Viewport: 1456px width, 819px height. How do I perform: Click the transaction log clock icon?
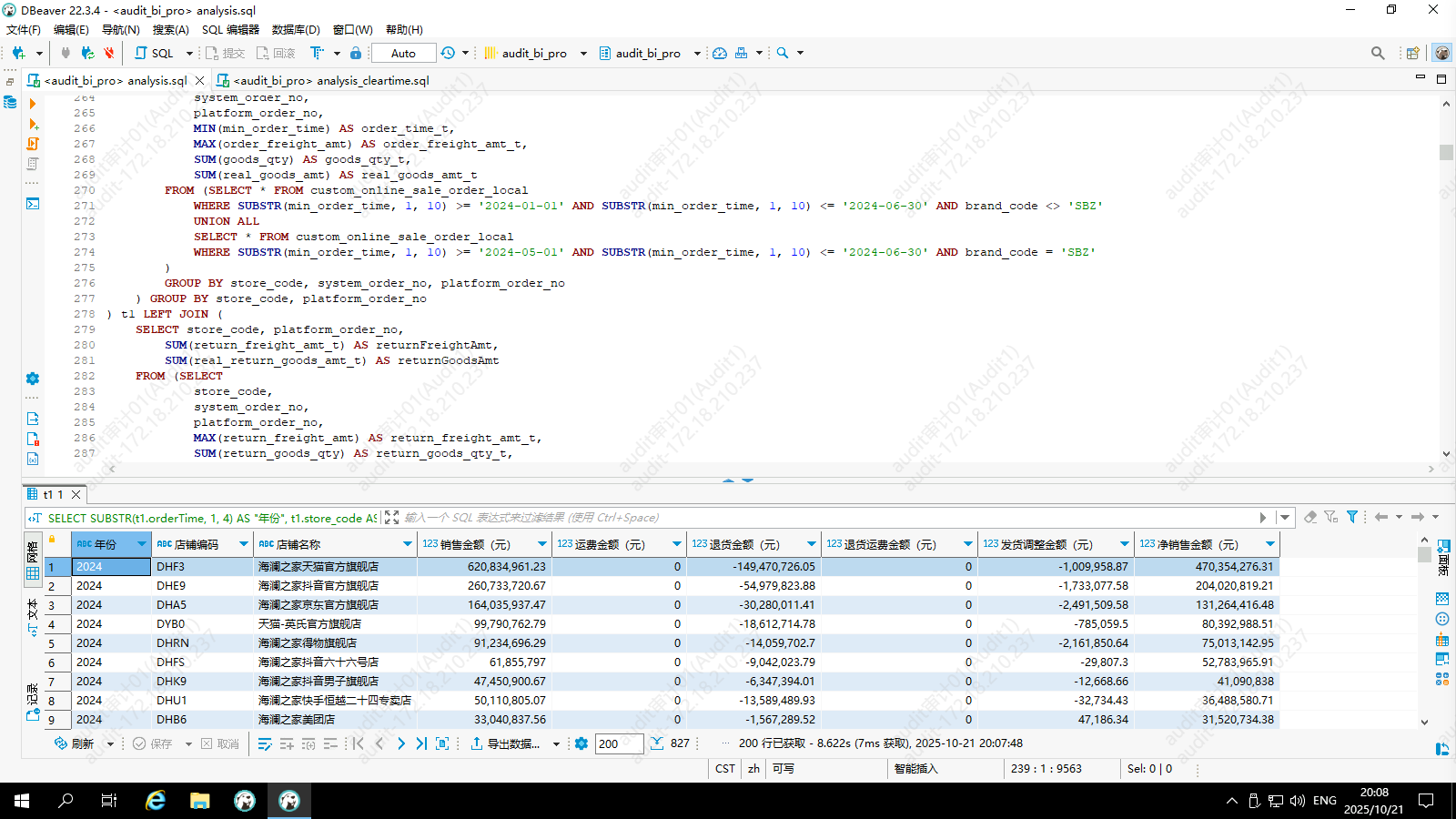[448, 53]
